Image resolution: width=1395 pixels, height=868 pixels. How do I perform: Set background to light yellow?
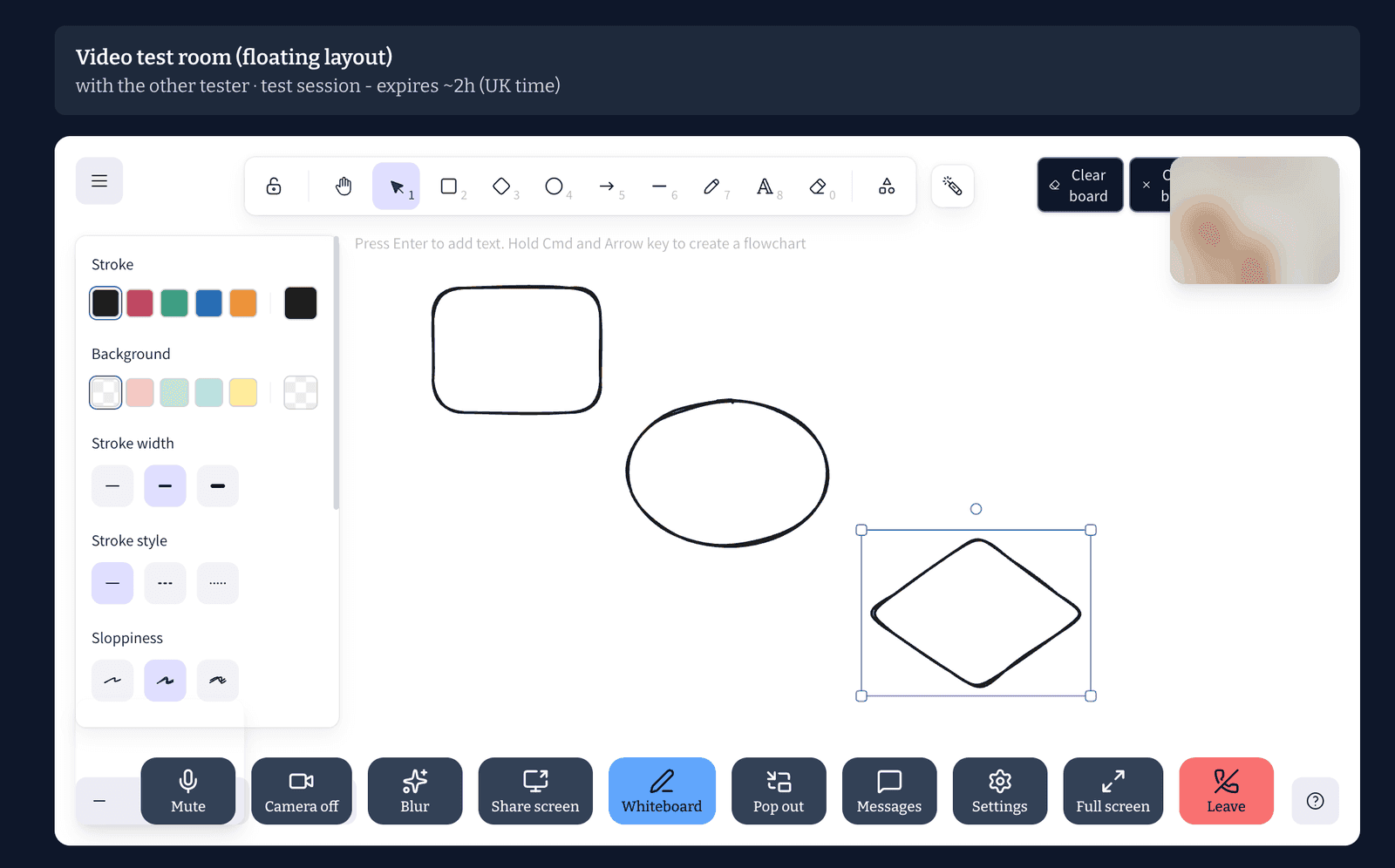[243, 393]
